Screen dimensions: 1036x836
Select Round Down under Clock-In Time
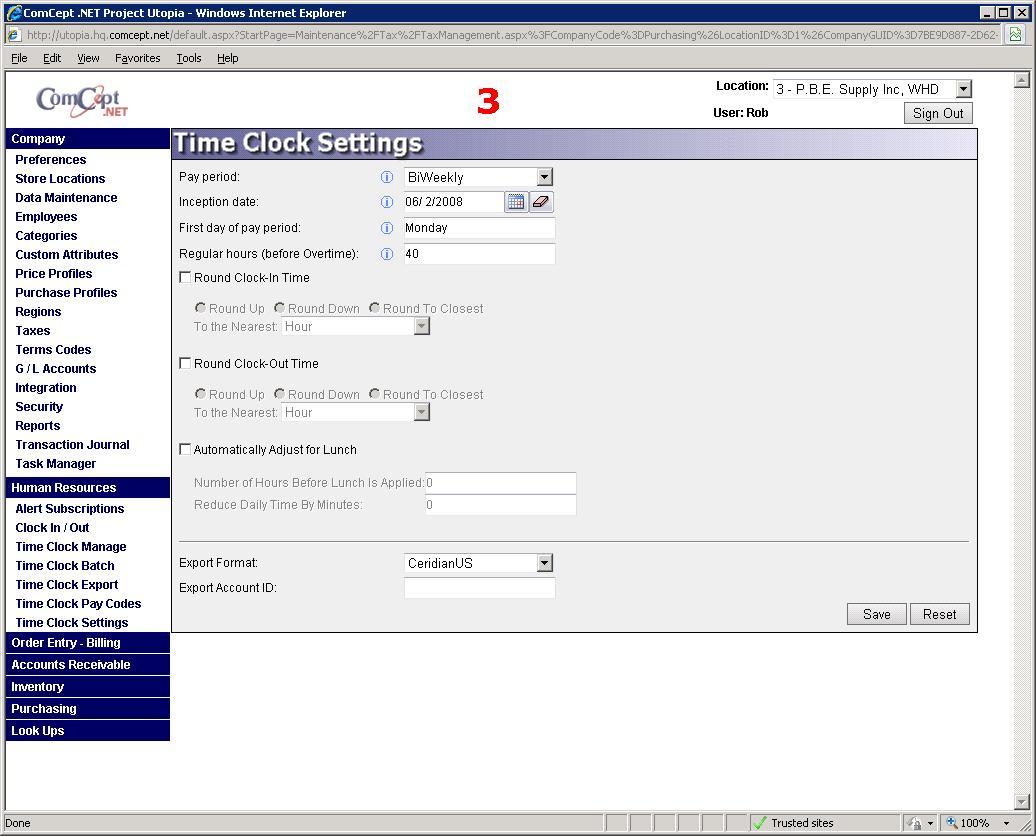pos(279,308)
